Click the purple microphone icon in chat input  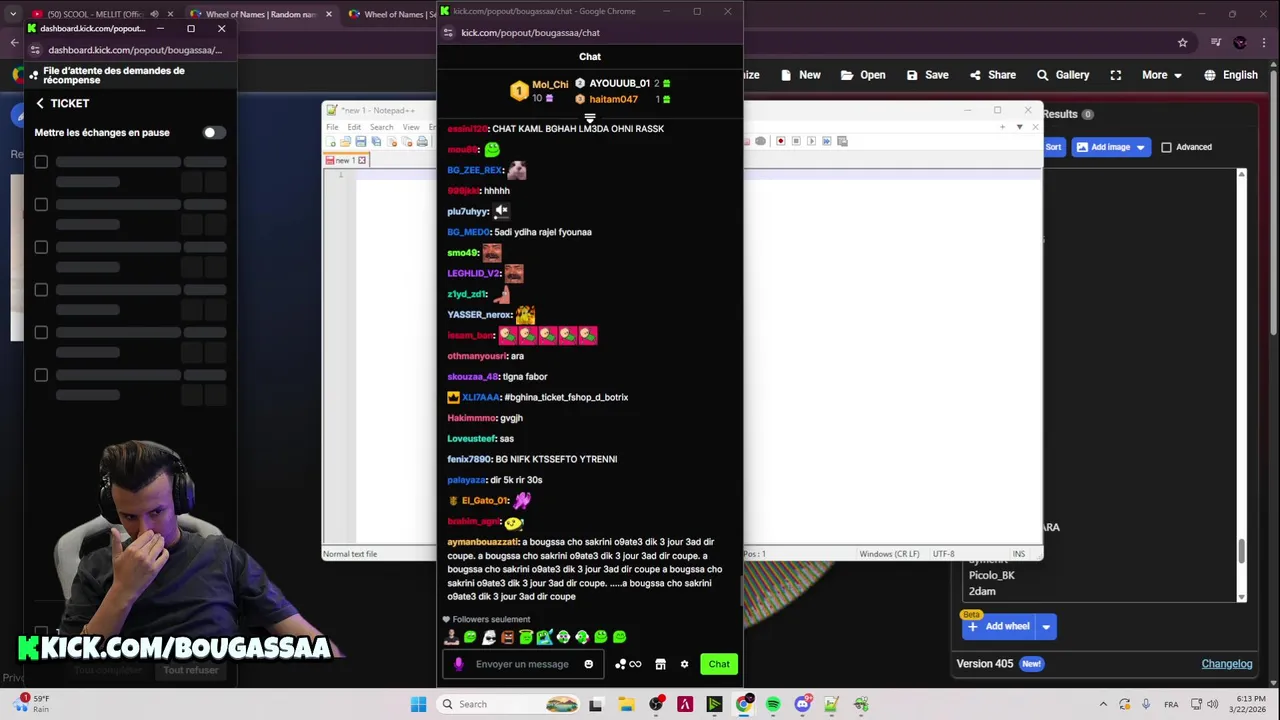tap(459, 664)
